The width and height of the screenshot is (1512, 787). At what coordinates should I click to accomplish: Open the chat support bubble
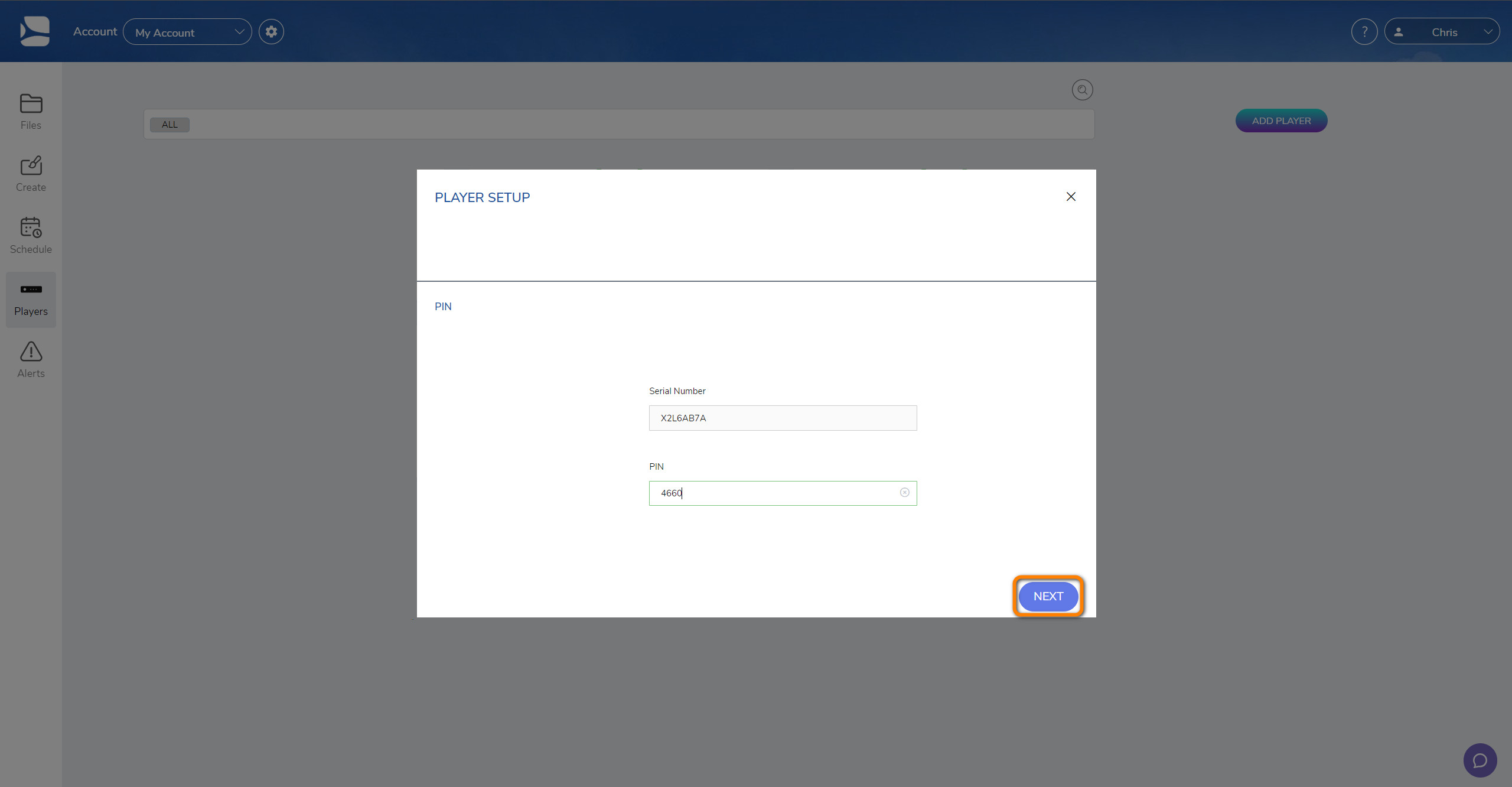[1480, 760]
